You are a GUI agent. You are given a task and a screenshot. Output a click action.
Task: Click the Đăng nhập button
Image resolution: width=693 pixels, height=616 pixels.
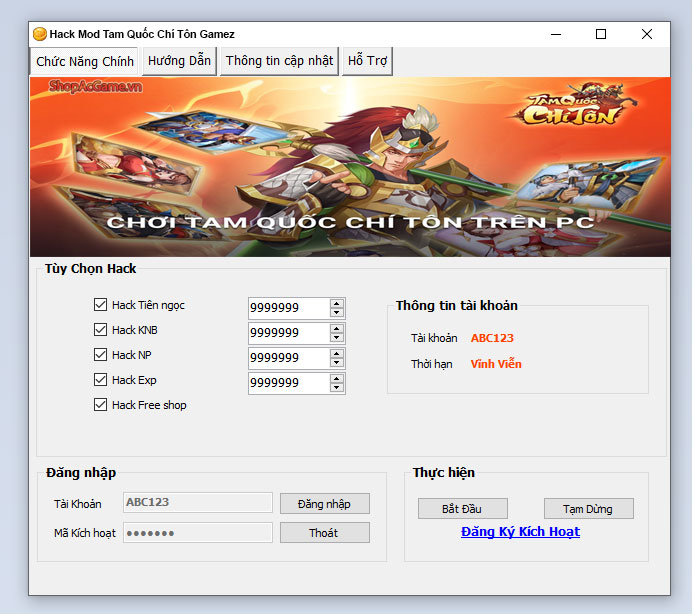point(325,504)
